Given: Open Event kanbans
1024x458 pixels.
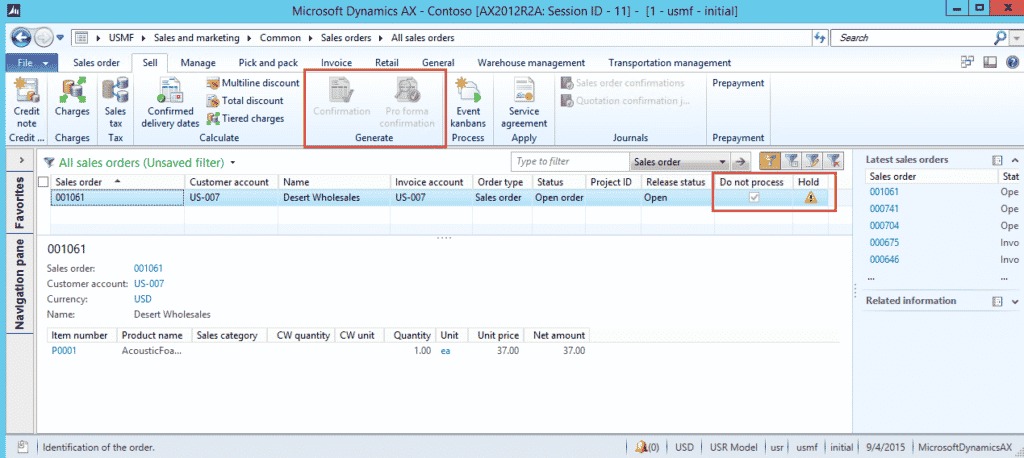Looking at the screenshot, I should 468,103.
